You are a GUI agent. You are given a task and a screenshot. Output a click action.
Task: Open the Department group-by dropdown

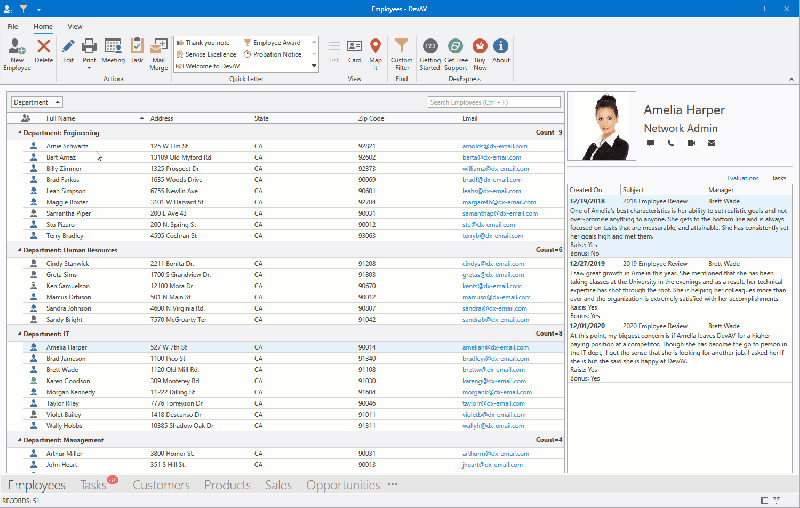[x=37, y=102]
